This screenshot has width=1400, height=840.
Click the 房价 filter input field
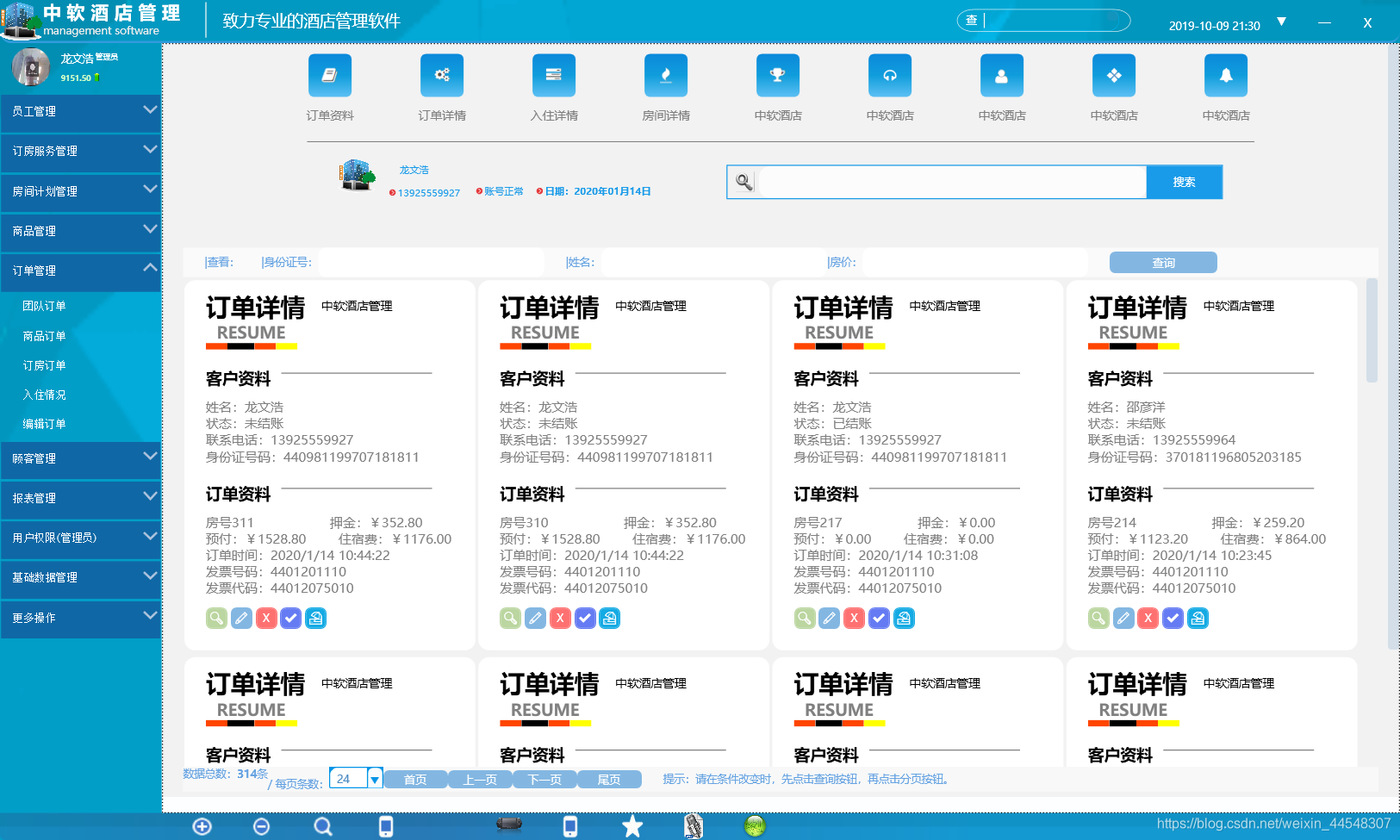(x=974, y=262)
